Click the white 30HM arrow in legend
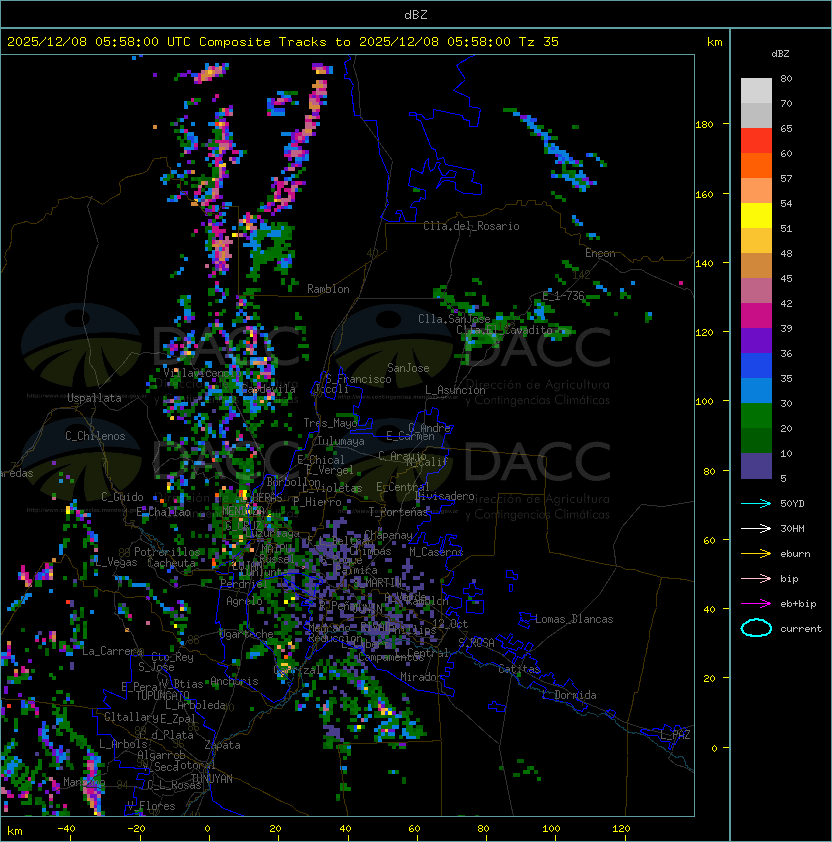Image resolution: width=832 pixels, height=842 pixels. (x=756, y=528)
